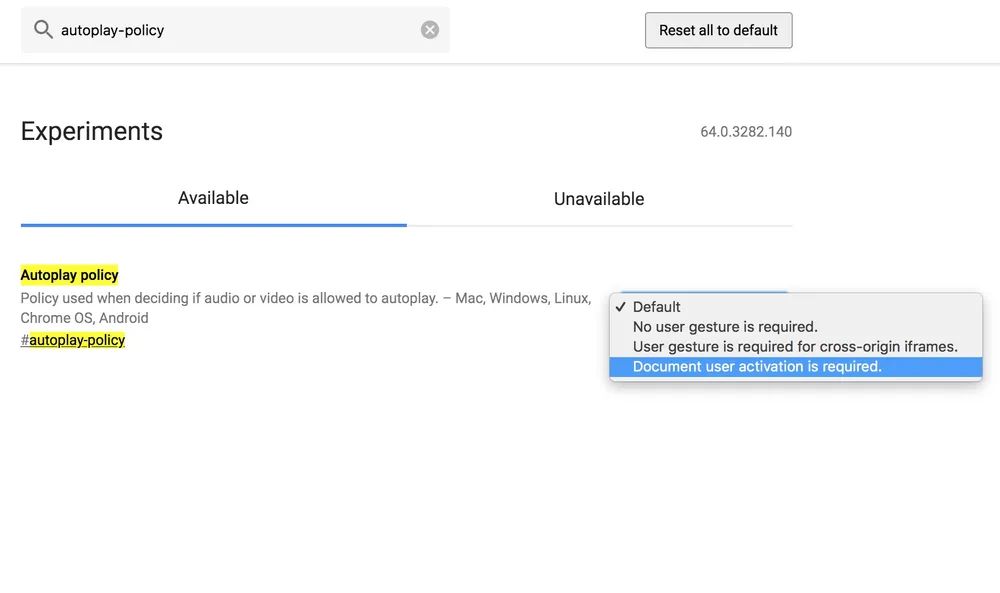Click the version number 64.0.3282.140
Image resolution: width=1000 pixels, height=593 pixels.
pyautogui.click(x=746, y=132)
